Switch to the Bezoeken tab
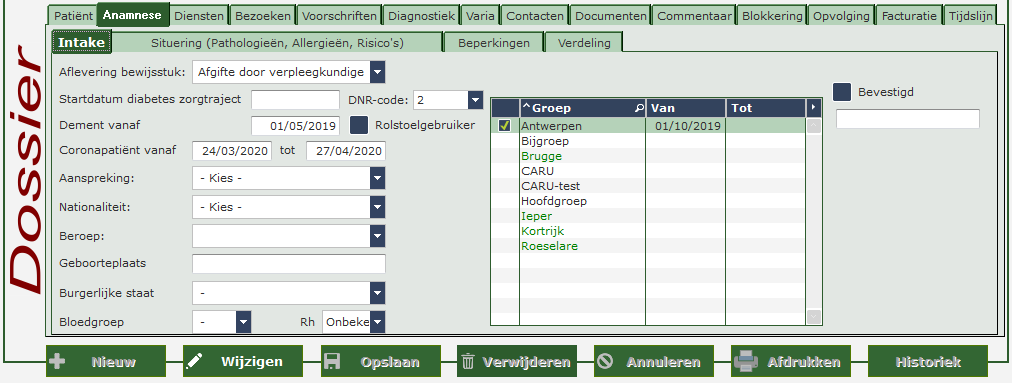 pos(263,16)
